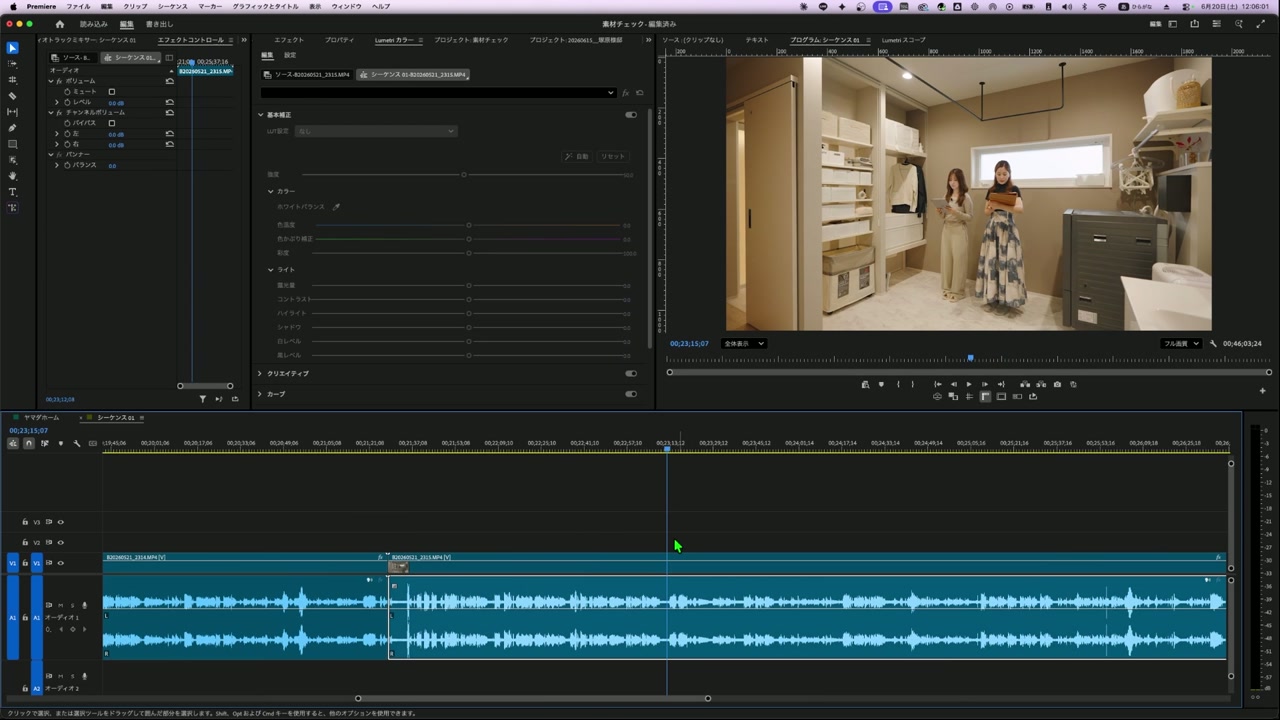Image resolution: width=1280 pixels, height=720 pixels.
Task: Go to Out point in Program Monitor
Action: click(1000, 384)
